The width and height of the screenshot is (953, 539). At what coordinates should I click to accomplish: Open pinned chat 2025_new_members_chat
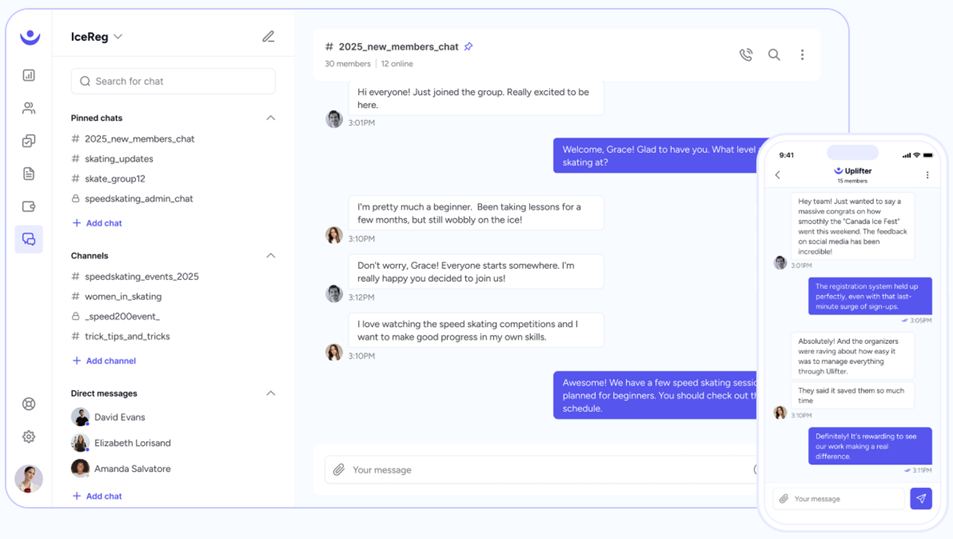(133, 139)
